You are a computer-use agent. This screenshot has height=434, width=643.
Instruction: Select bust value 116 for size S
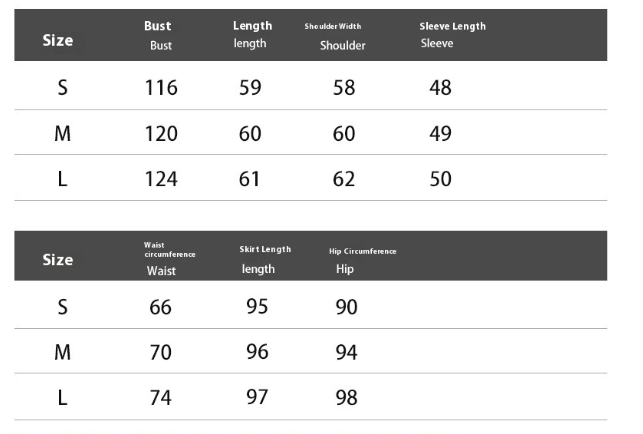[160, 88]
